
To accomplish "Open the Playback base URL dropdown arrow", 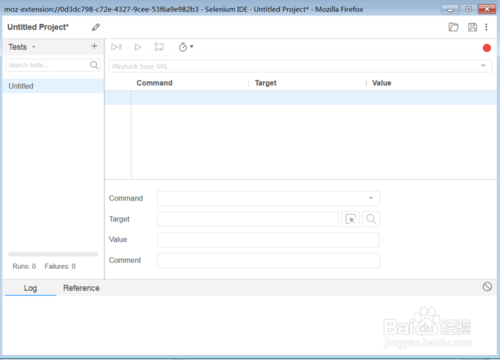I will pos(483,66).
